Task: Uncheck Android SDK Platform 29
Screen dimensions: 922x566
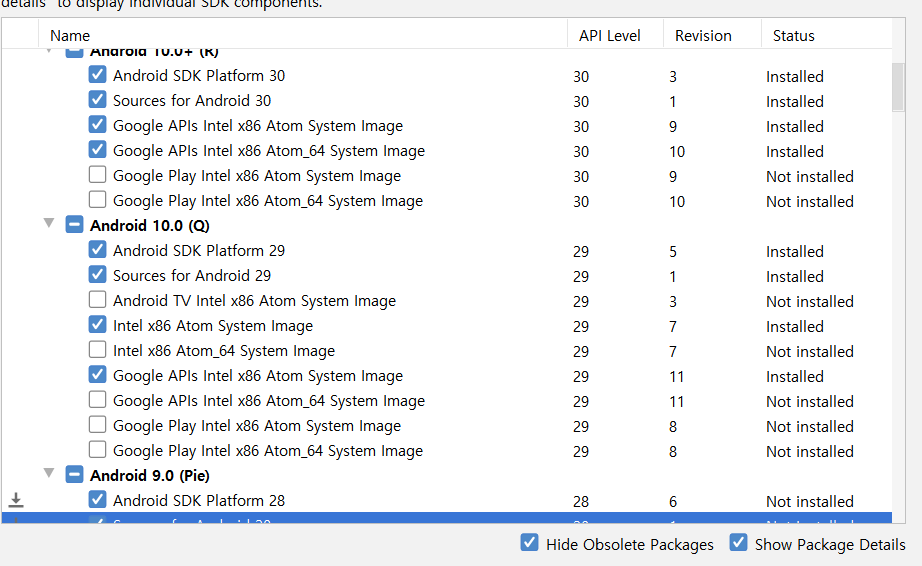Action: point(98,250)
